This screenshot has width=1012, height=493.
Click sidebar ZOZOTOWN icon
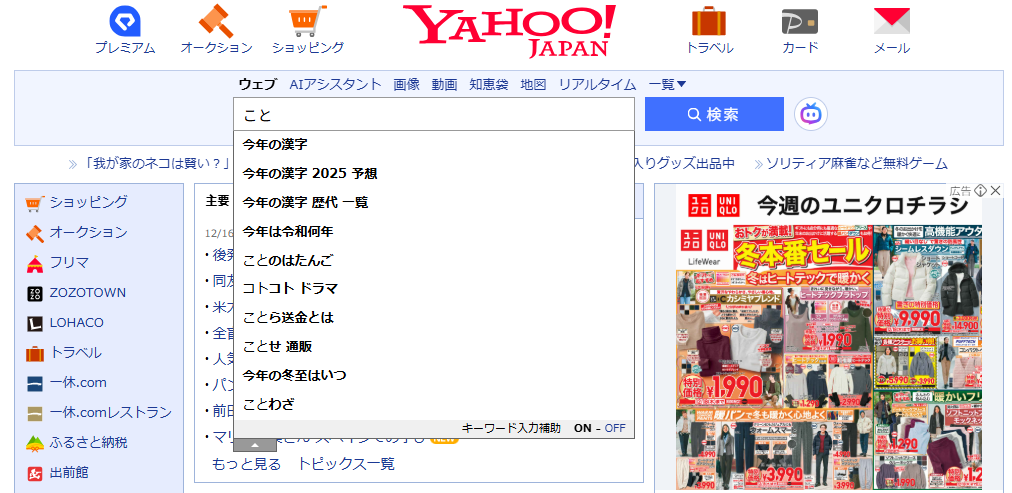point(34,294)
